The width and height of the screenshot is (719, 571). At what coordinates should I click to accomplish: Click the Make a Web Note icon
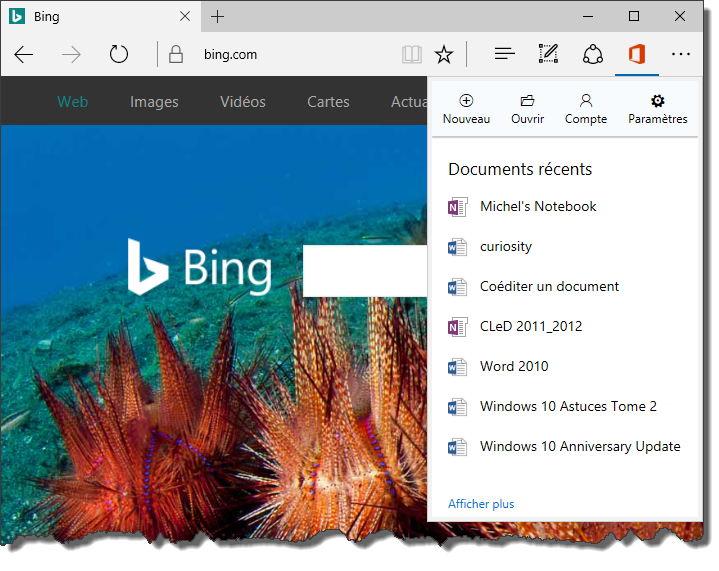tap(548, 54)
